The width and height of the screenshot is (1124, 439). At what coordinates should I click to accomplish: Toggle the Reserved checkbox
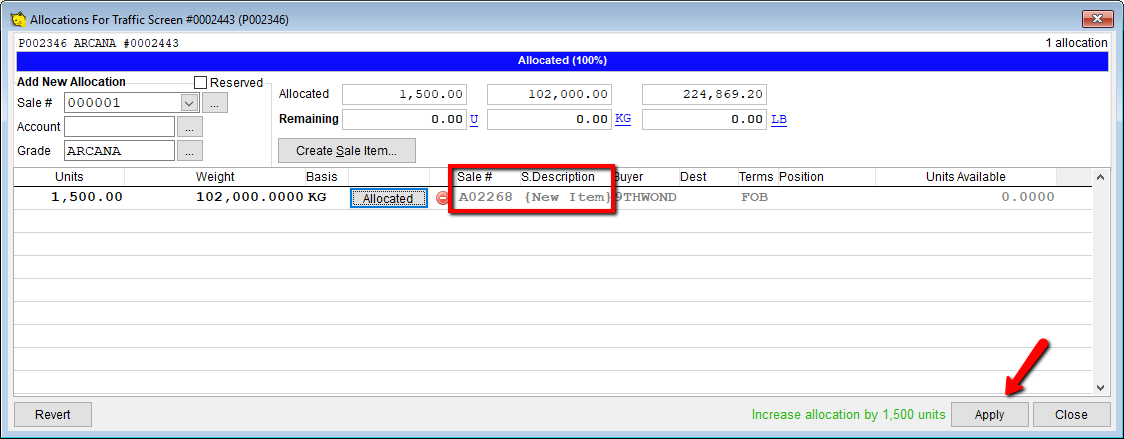(x=201, y=82)
